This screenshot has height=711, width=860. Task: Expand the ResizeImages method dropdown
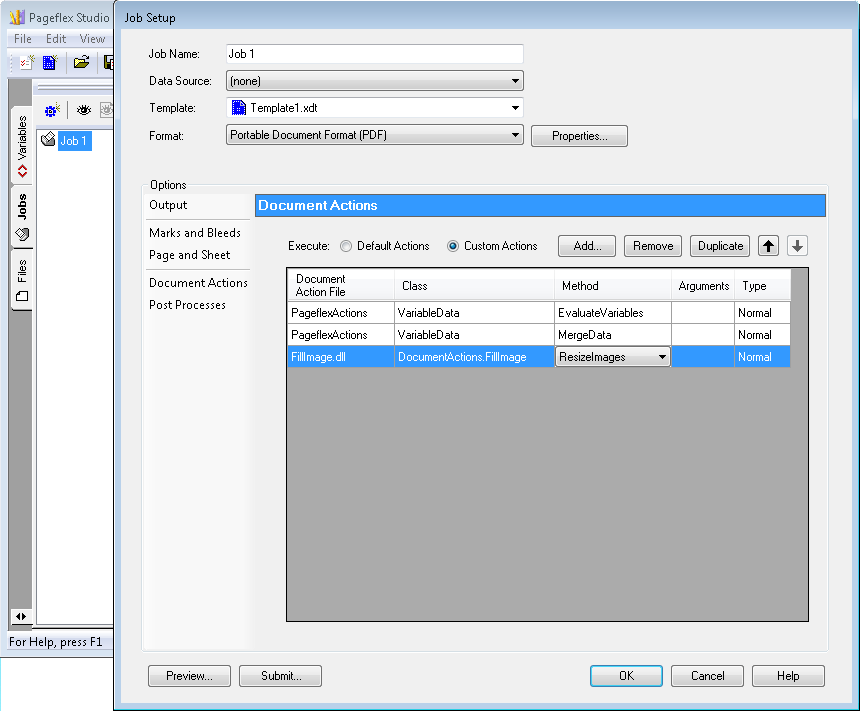661,357
